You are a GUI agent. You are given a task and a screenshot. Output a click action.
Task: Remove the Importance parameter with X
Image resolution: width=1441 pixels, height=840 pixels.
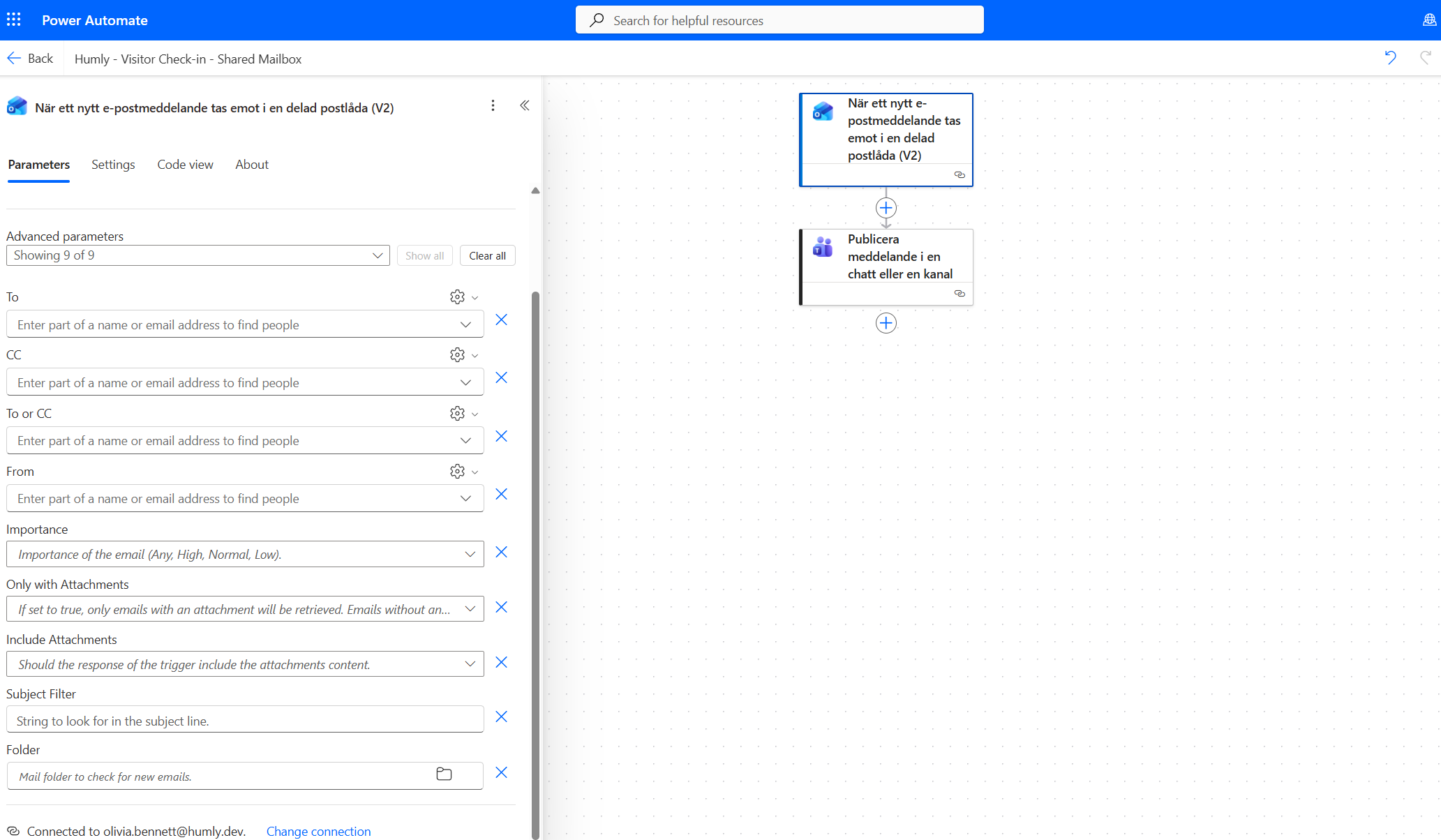point(501,552)
